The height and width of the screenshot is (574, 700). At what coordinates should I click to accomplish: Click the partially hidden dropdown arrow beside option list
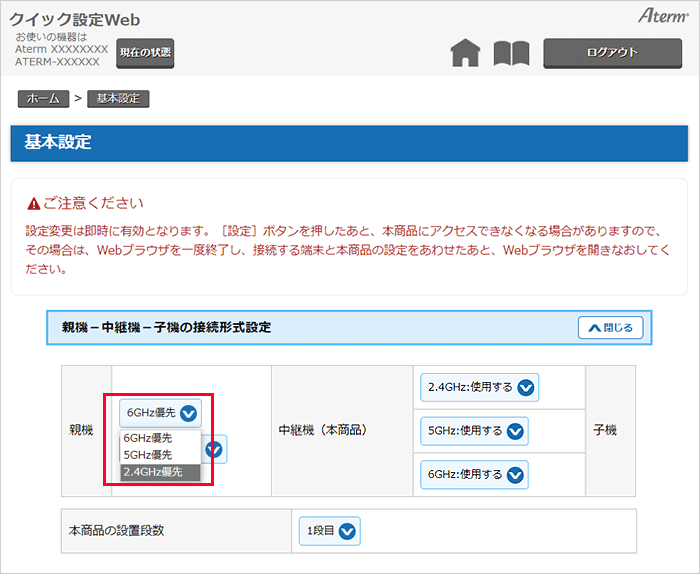pos(215,449)
